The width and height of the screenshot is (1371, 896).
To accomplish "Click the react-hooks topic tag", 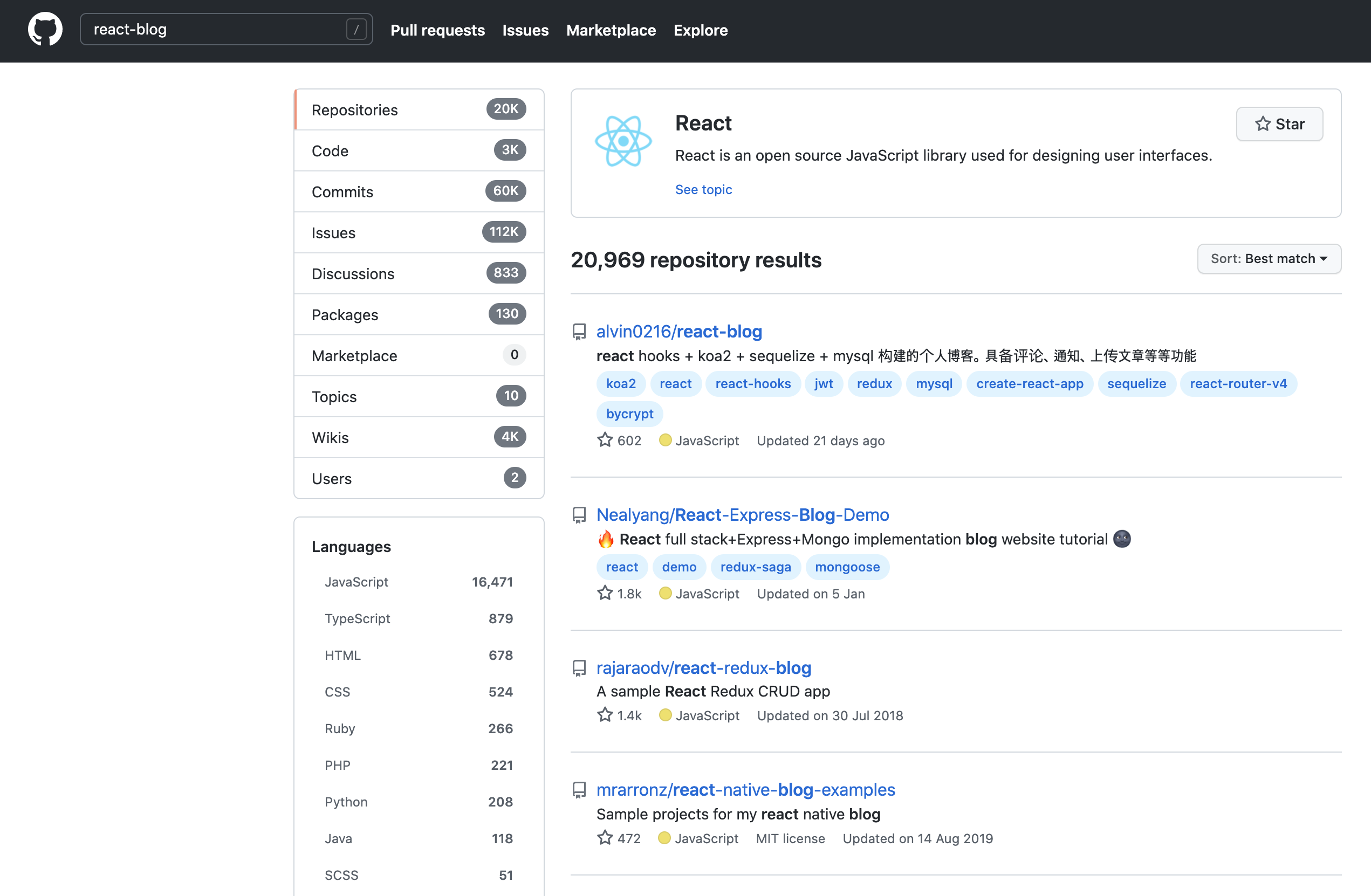I will [x=753, y=383].
